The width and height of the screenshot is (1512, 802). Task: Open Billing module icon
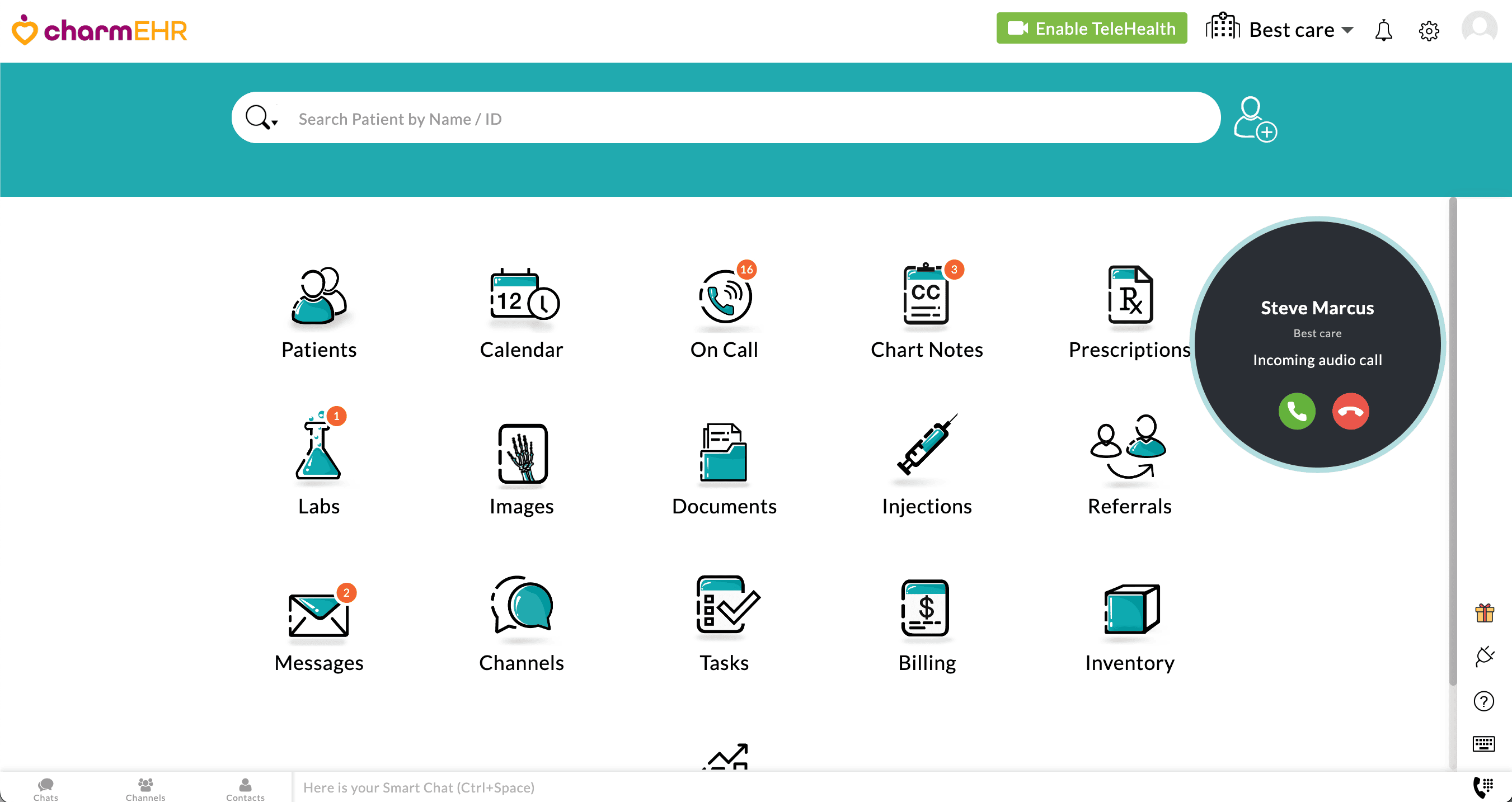click(x=926, y=607)
